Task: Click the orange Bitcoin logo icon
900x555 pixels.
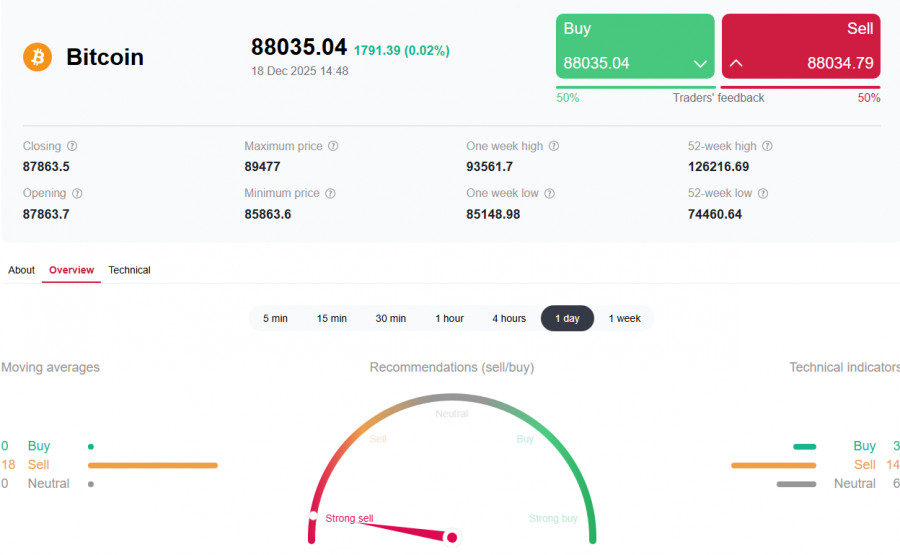Action: click(x=37, y=57)
